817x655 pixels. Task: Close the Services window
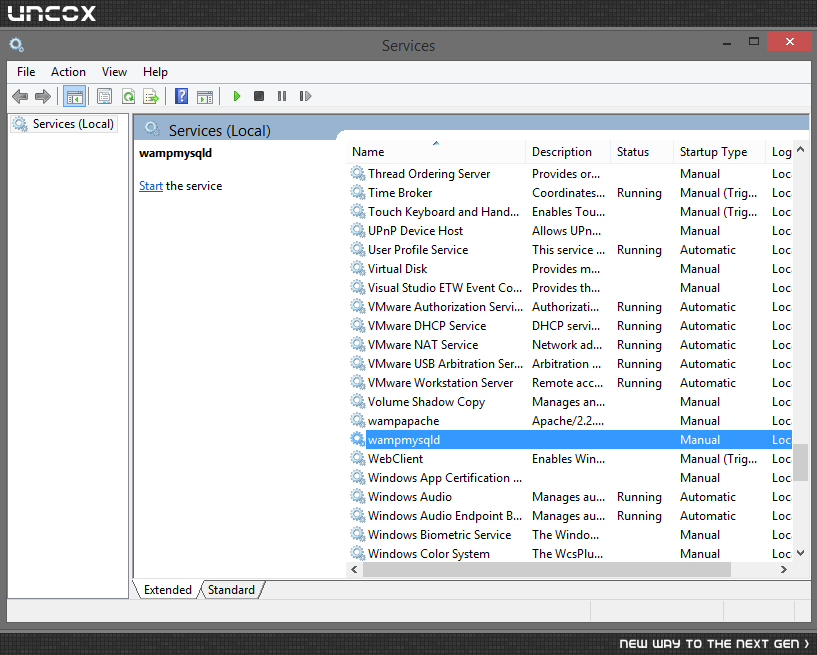789,42
